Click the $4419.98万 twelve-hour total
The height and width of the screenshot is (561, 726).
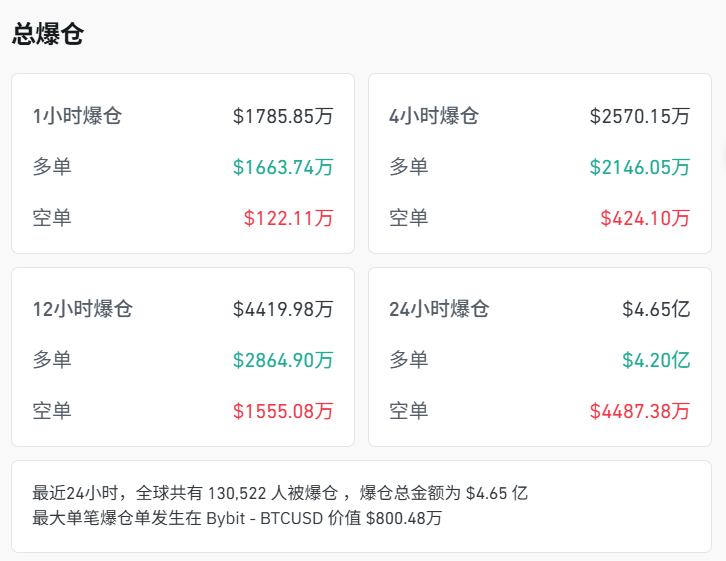283,309
